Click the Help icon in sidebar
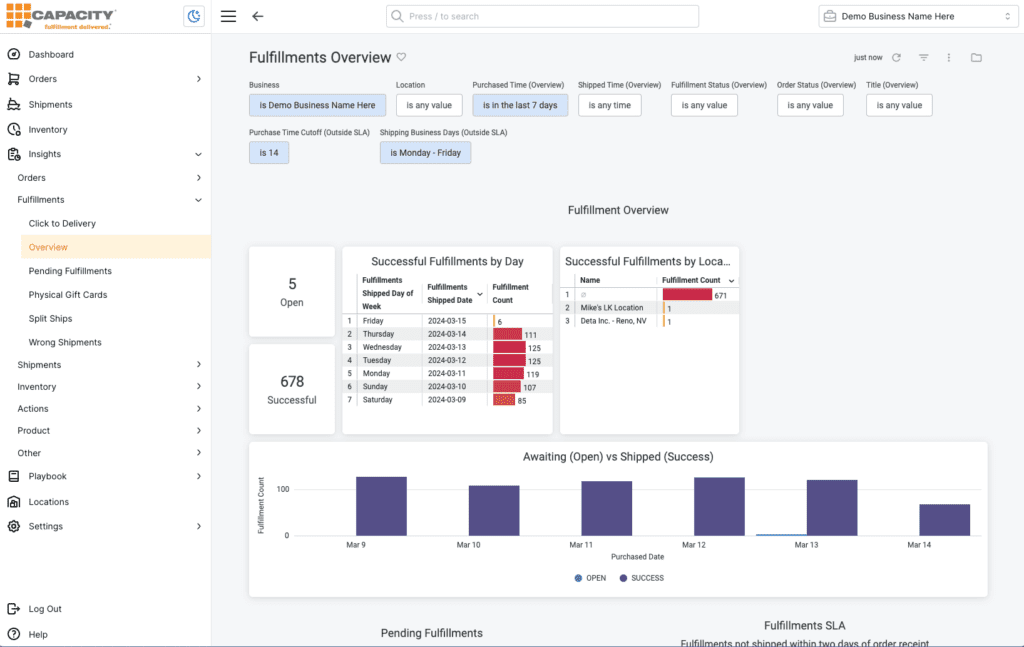1024x647 pixels. click(x=14, y=634)
